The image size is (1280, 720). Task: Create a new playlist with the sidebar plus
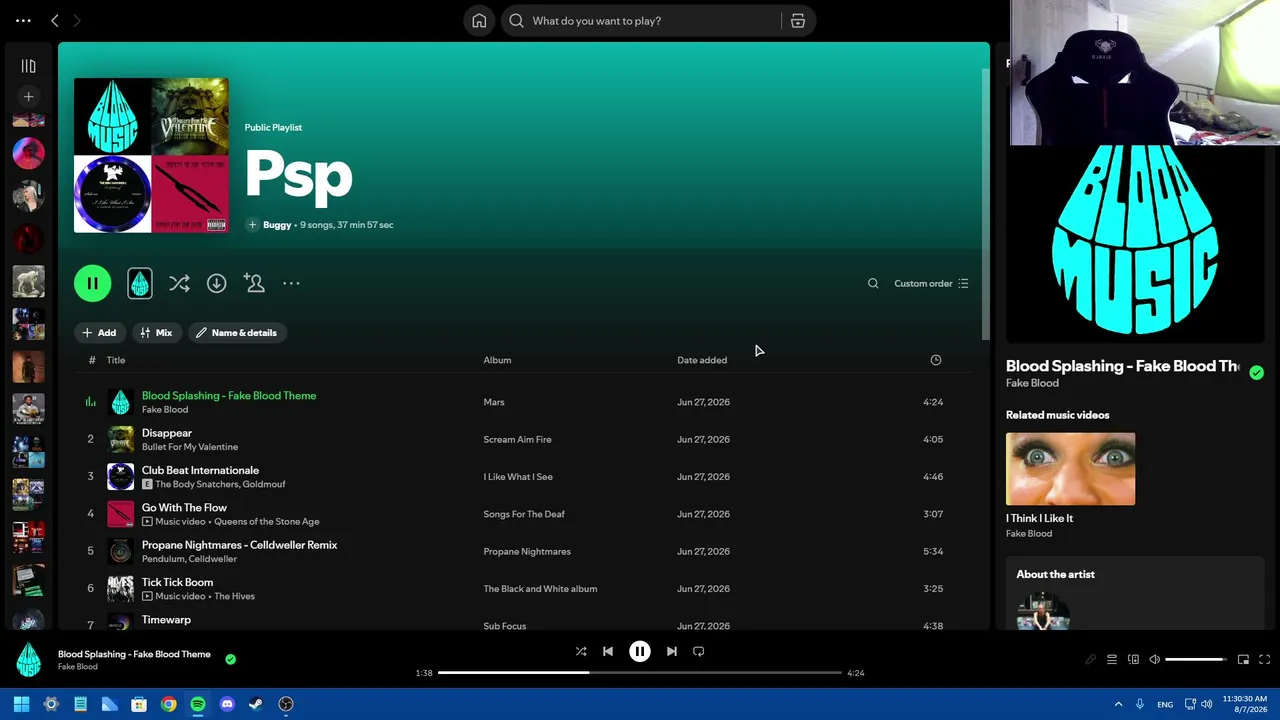pyautogui.click(x=29, y=97)
